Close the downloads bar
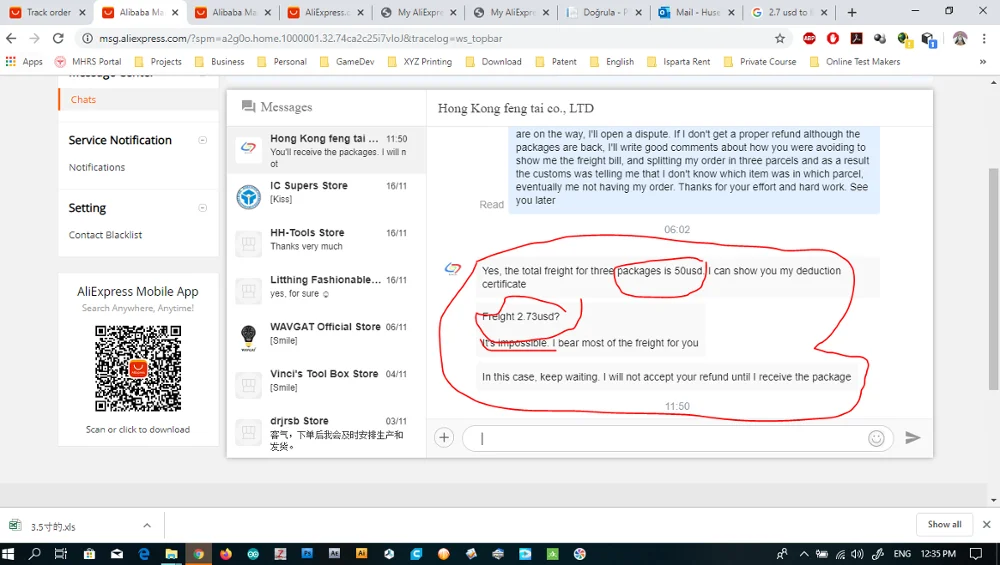The image size is (1000, 565). tap(987, 524)
